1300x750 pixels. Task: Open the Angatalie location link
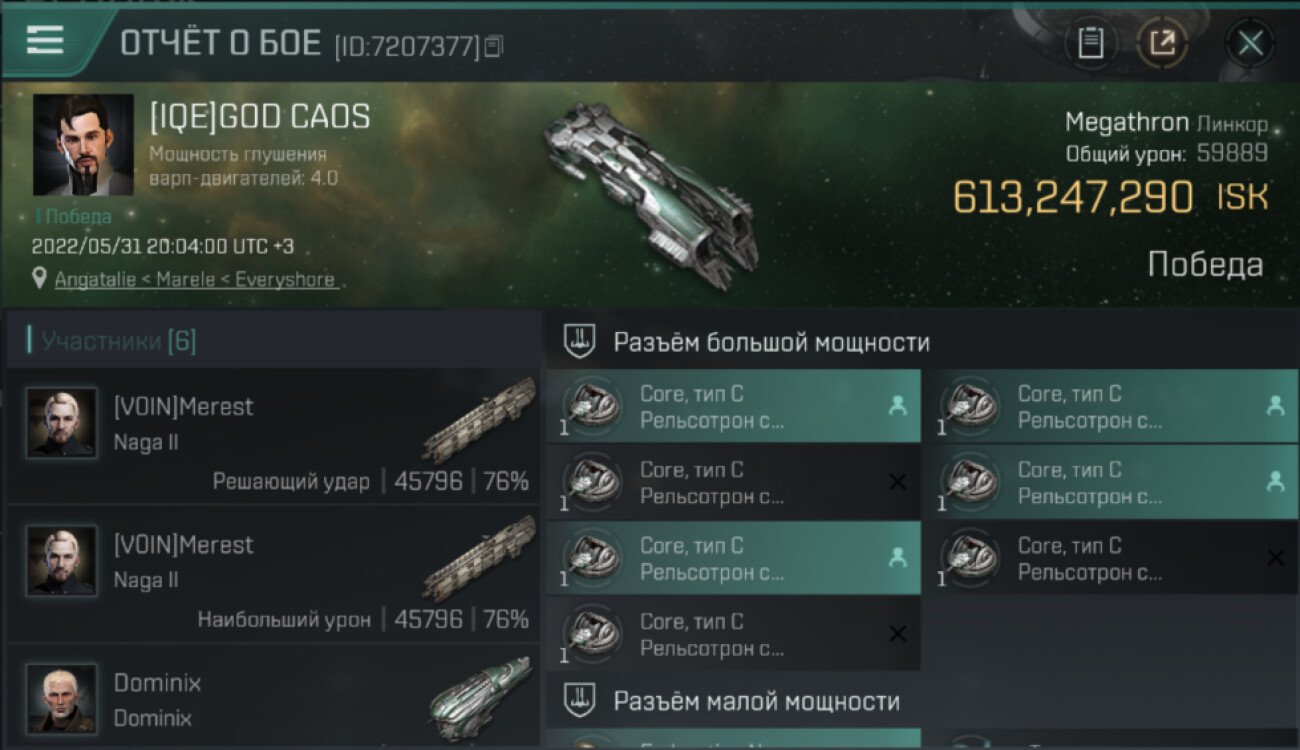point(194,279)
